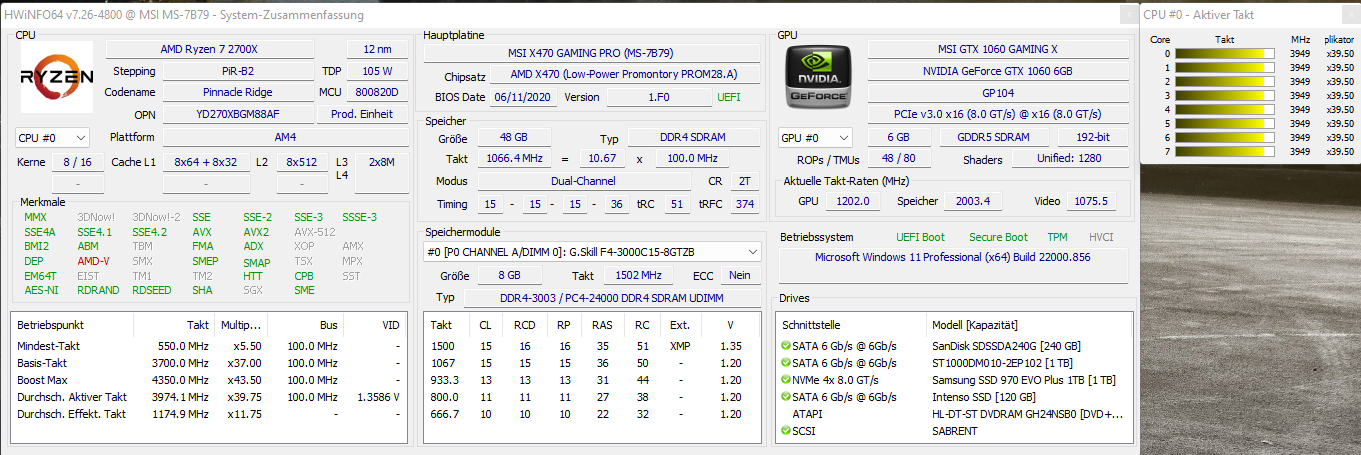Select the MSI GTX 1060 GAMING X field
The image size is (1361, 455).
997,49
